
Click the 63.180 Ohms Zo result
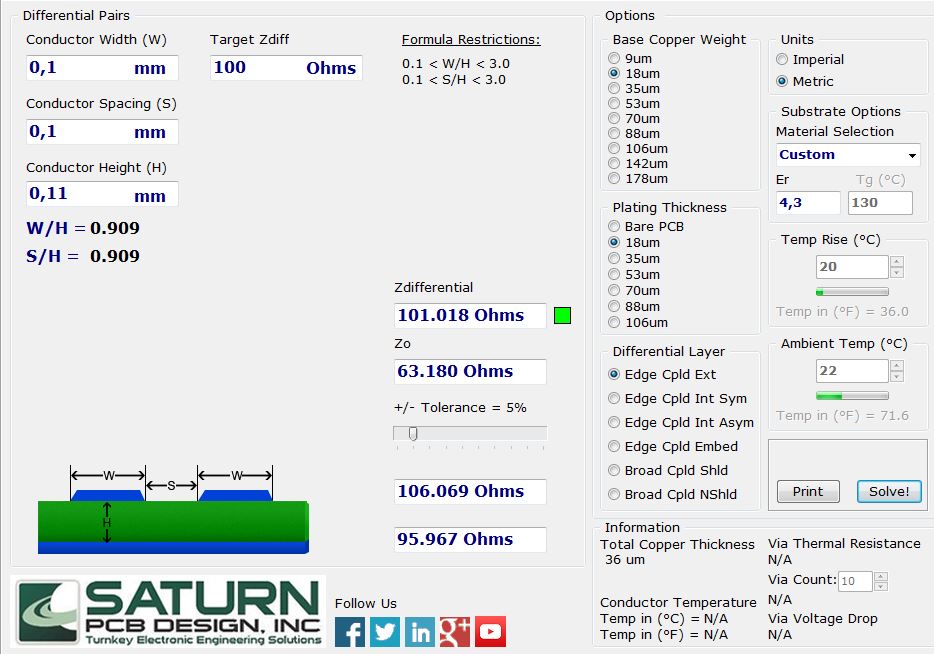click(x=470, y=372)
